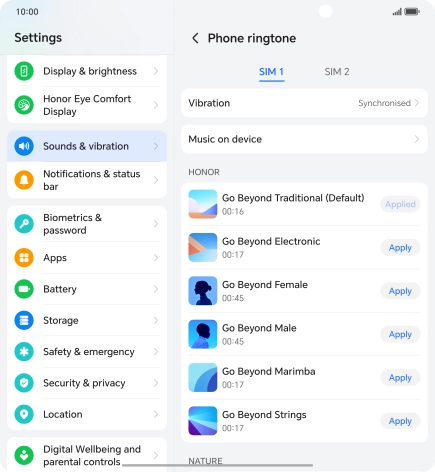Switch to the SIM 2 tab

(337, 72)
